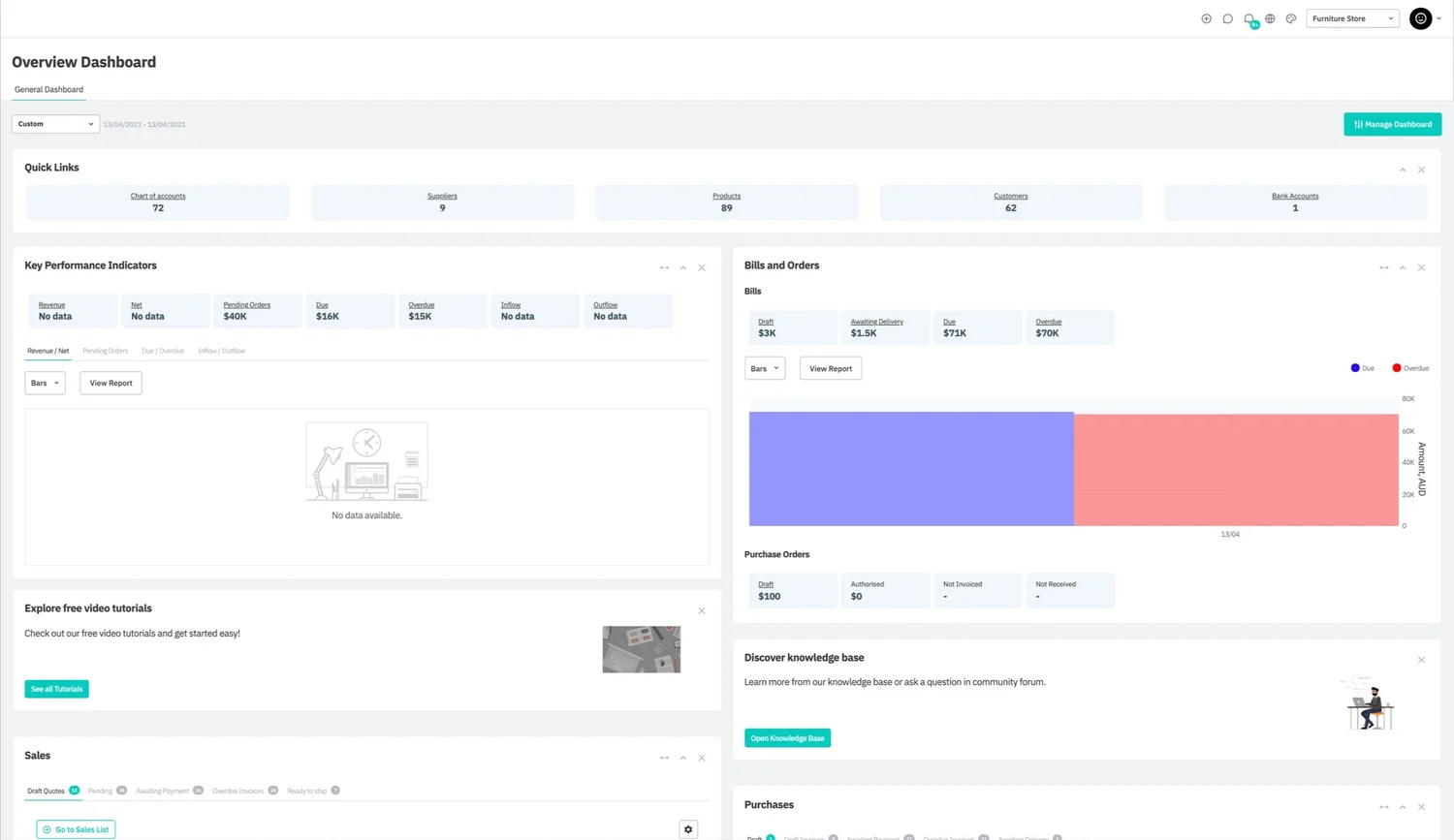
Task: Click the Manage Dashboard button
Action: pos(1392,124)
